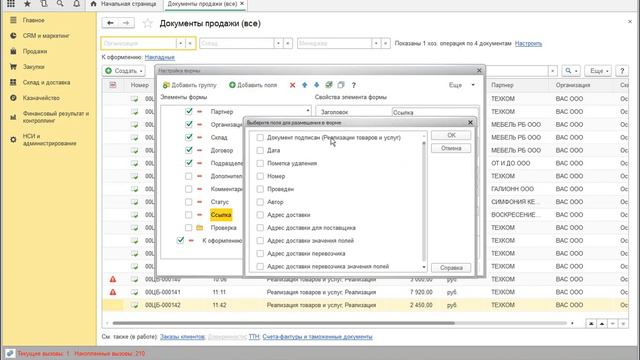Open Закупки section in sidebar
Viewport: 640px width, 360px height.
point(33,67)
